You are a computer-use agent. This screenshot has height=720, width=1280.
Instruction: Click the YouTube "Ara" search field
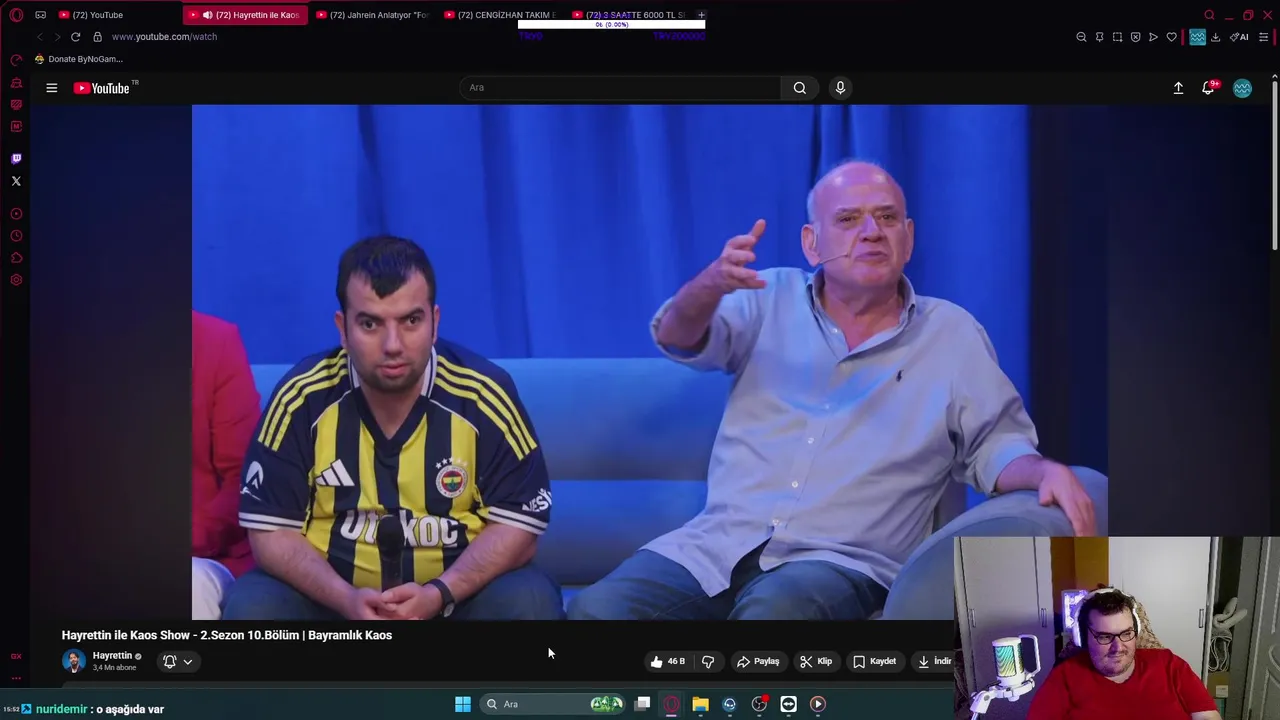click(620, 88)
